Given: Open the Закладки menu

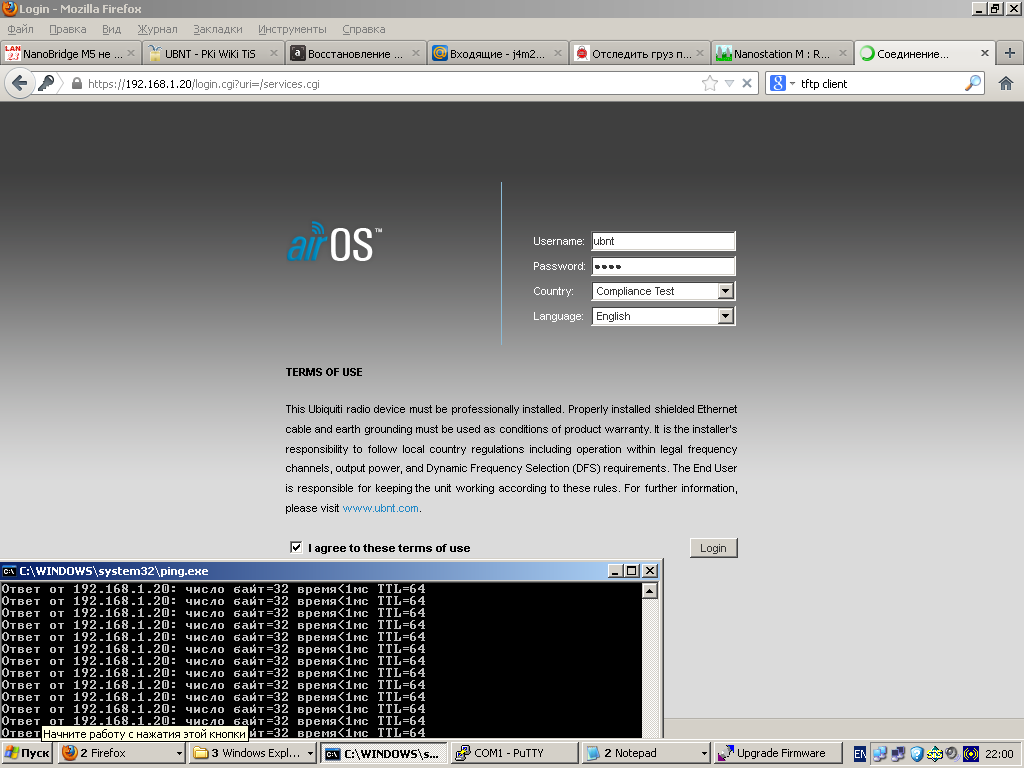Looking at the screenshot, I should 217,29.
